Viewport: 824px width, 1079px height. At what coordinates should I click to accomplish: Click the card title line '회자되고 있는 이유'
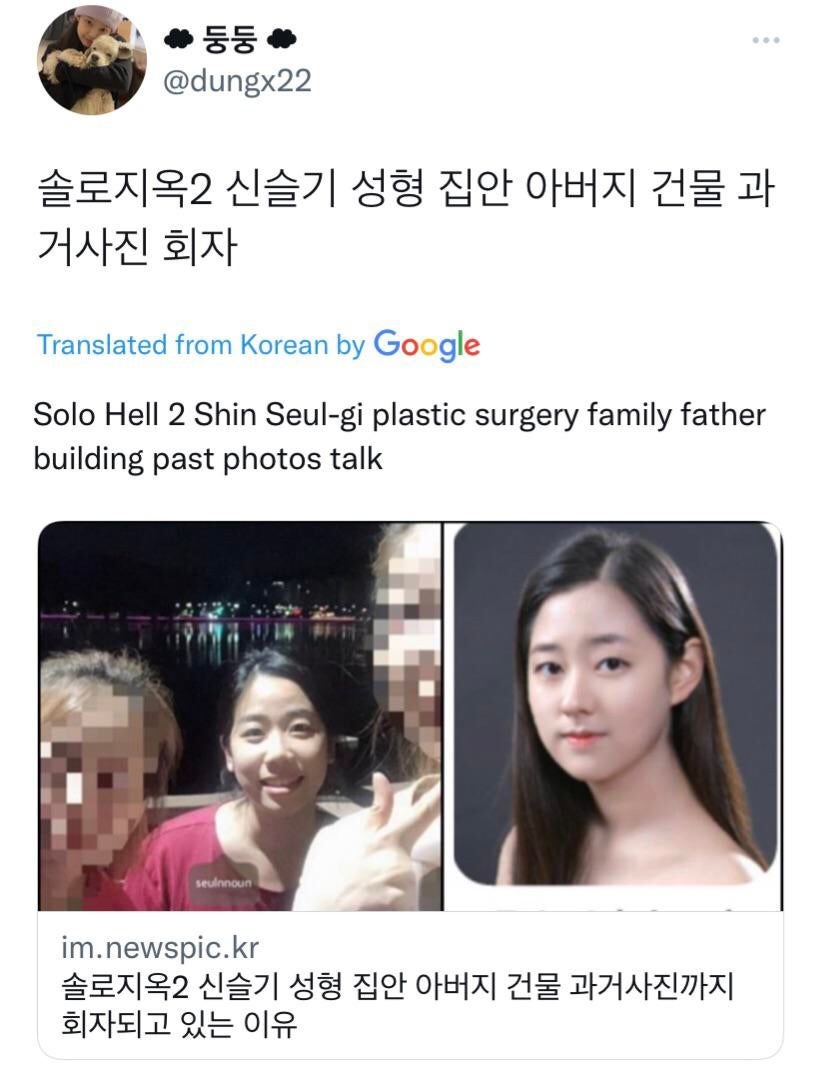179,1025
